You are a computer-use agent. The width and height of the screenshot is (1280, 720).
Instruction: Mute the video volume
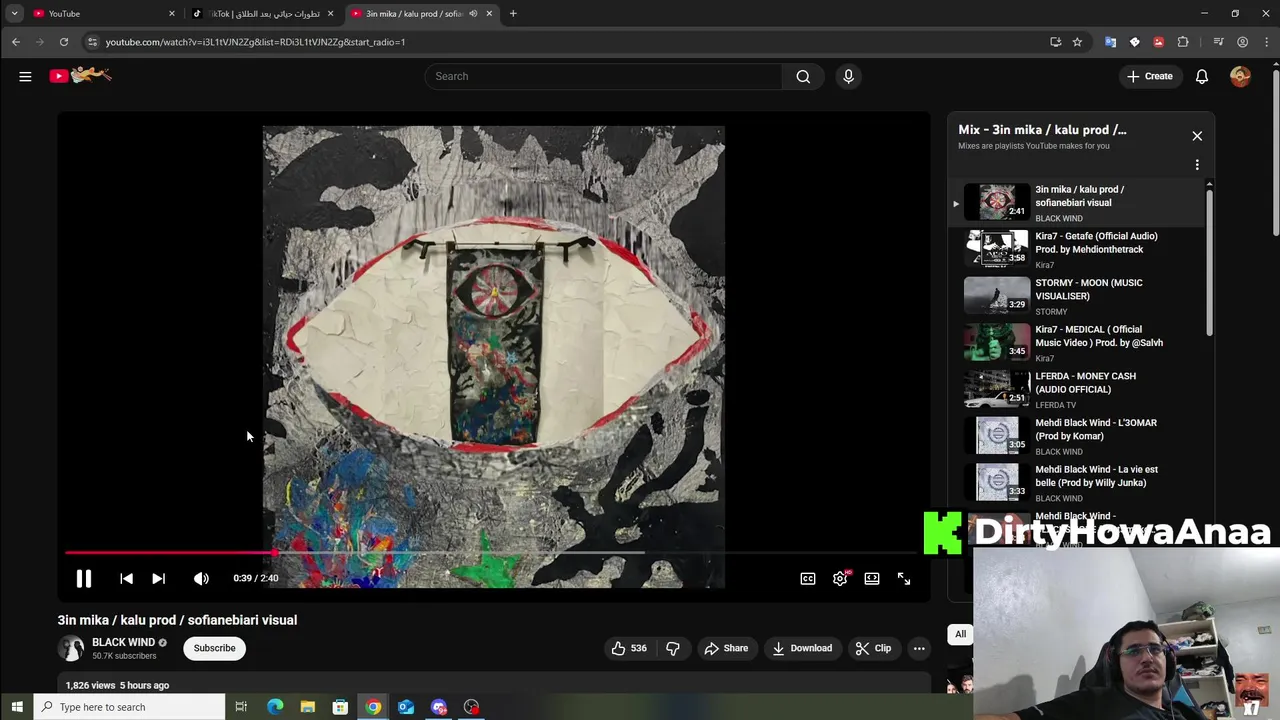click(201, 578)
